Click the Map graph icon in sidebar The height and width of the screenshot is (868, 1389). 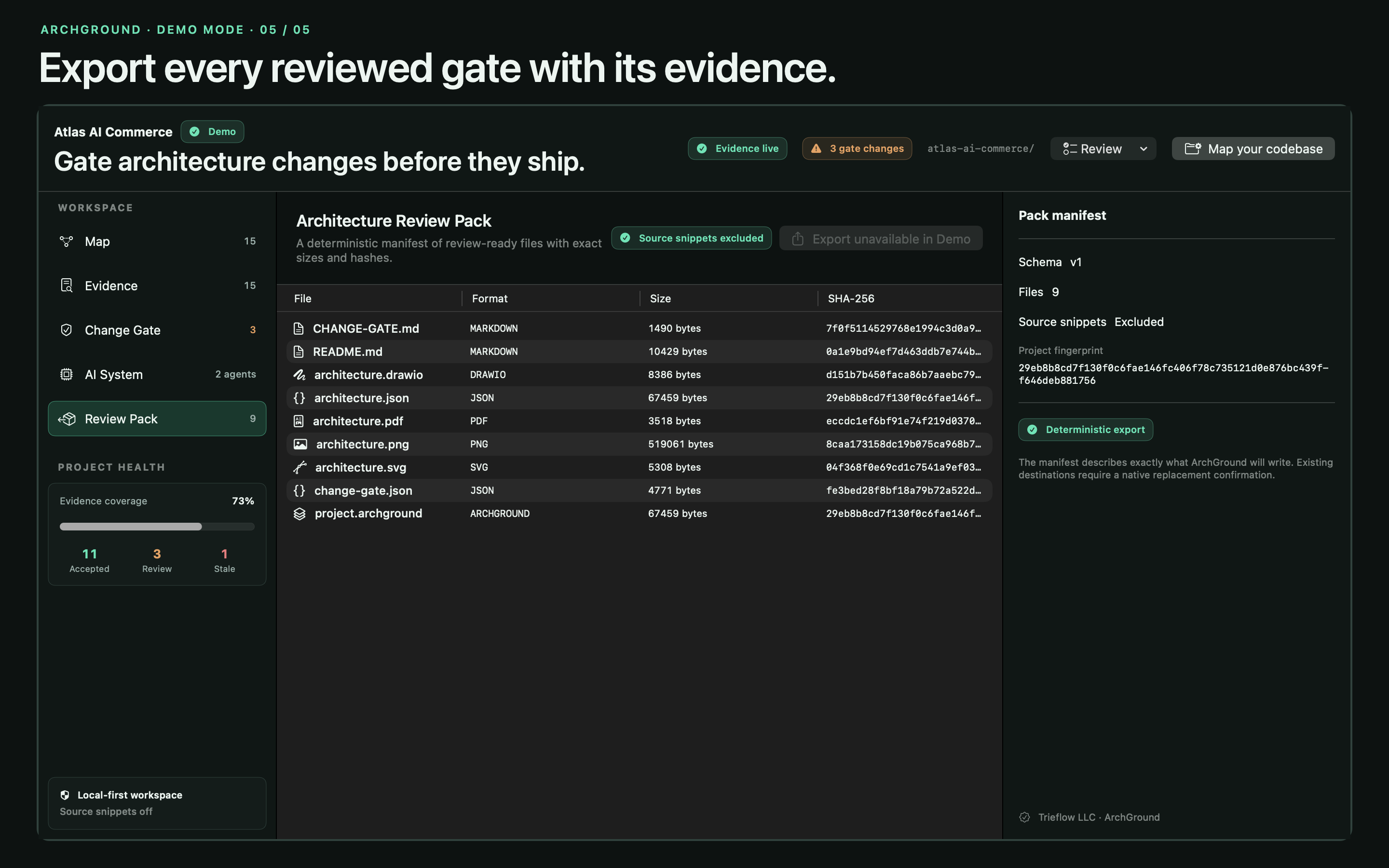point(67,242)
